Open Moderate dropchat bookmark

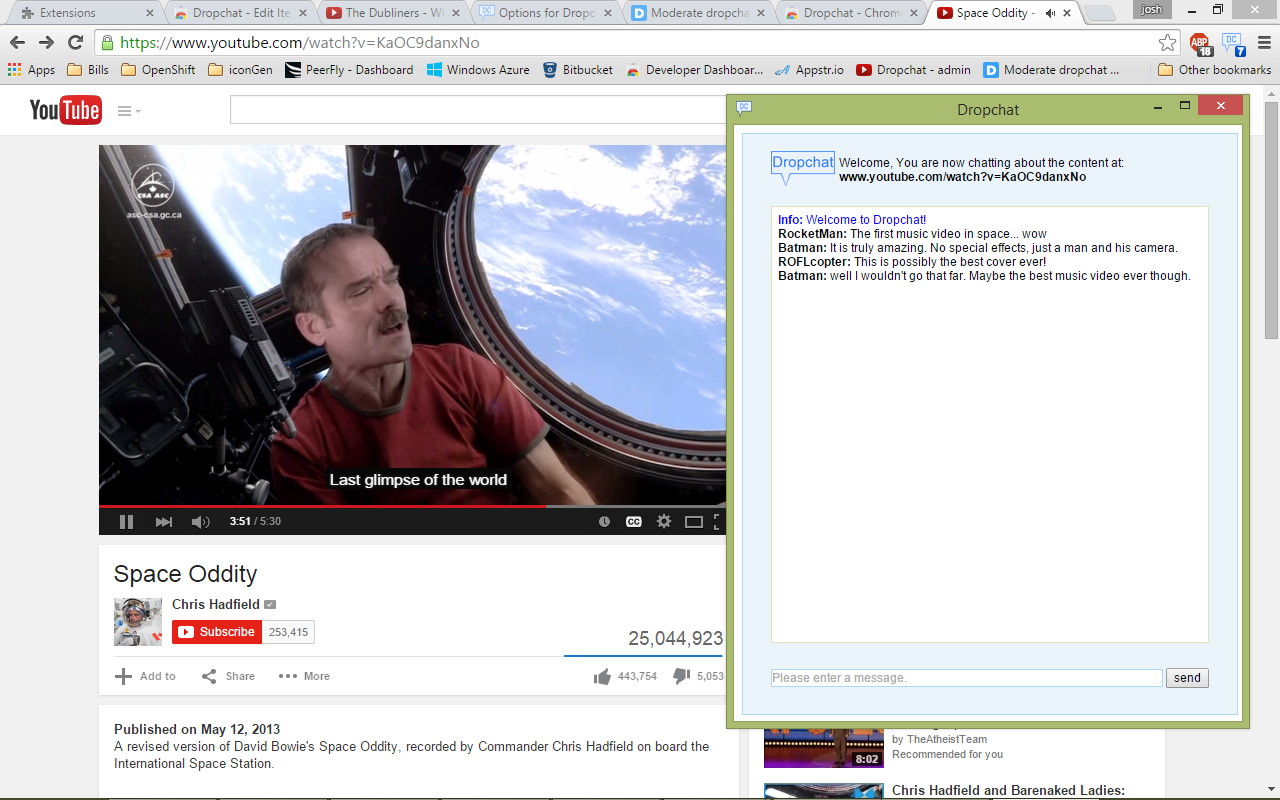tap(1052, 70)
